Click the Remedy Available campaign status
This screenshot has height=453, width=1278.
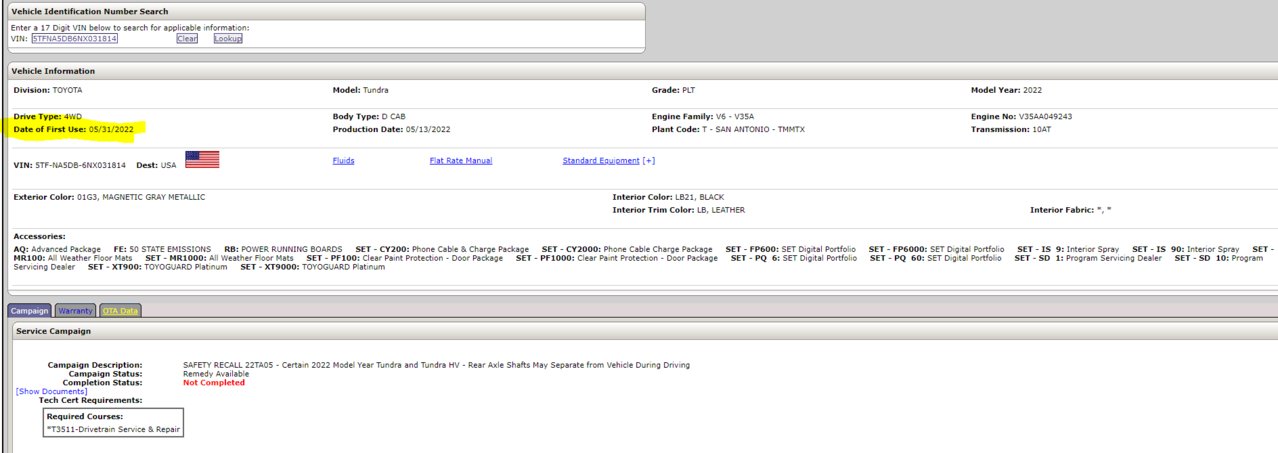point(217,373)
